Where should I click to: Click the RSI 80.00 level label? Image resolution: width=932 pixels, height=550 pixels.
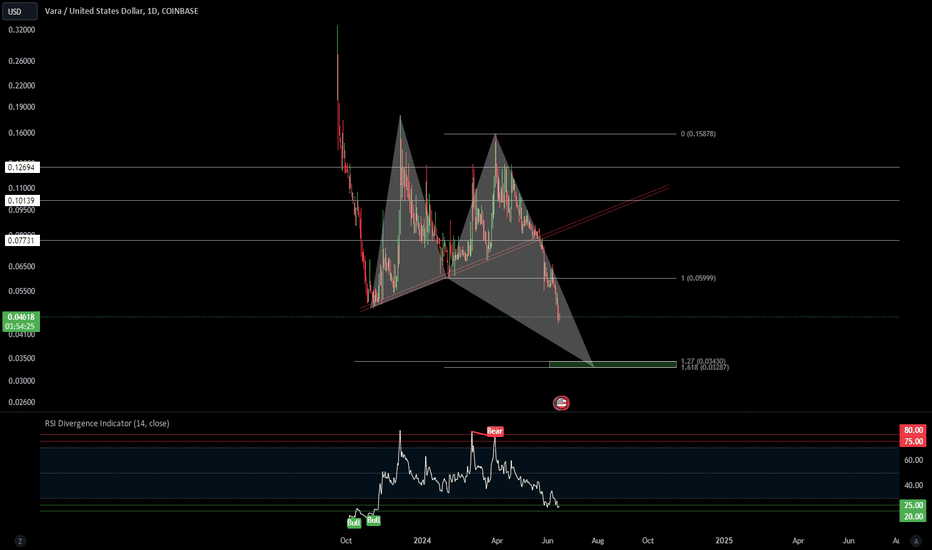(x=914, y=430)
